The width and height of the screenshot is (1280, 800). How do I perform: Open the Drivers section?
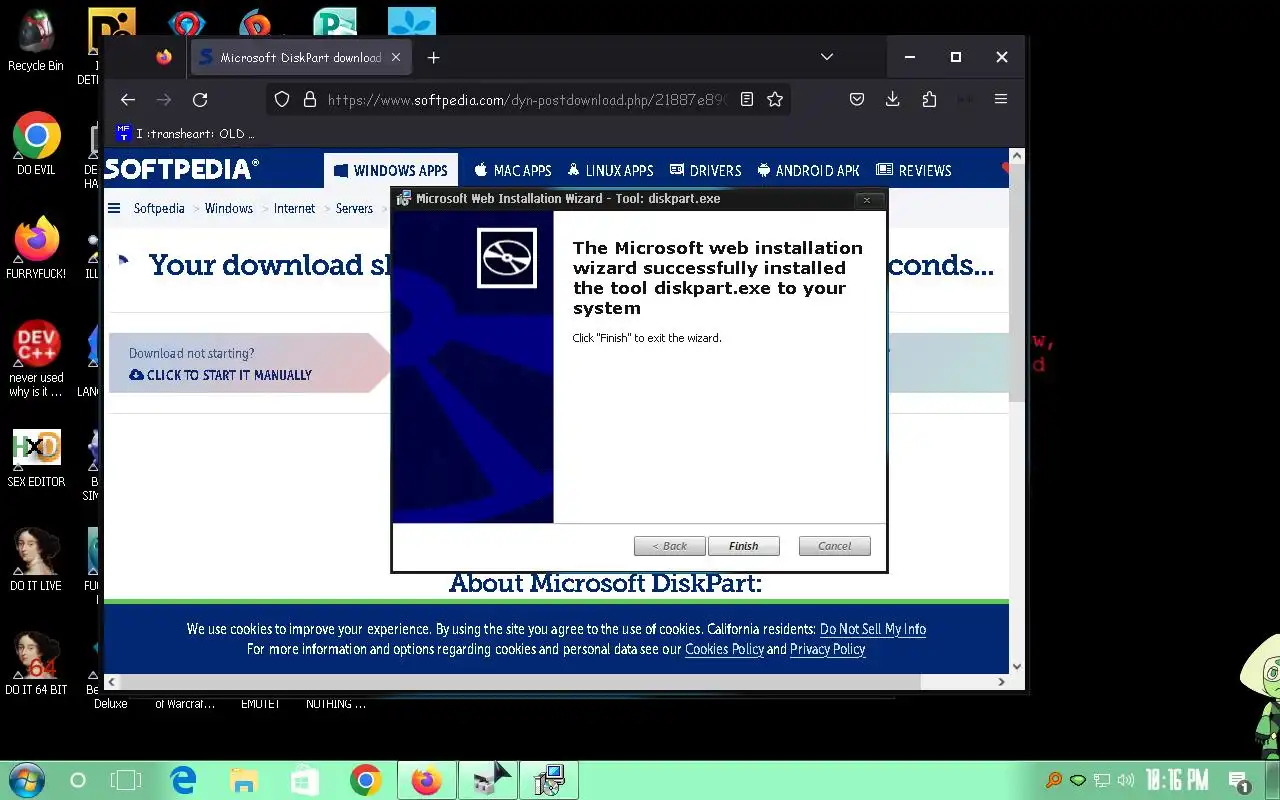coord(706,170)
